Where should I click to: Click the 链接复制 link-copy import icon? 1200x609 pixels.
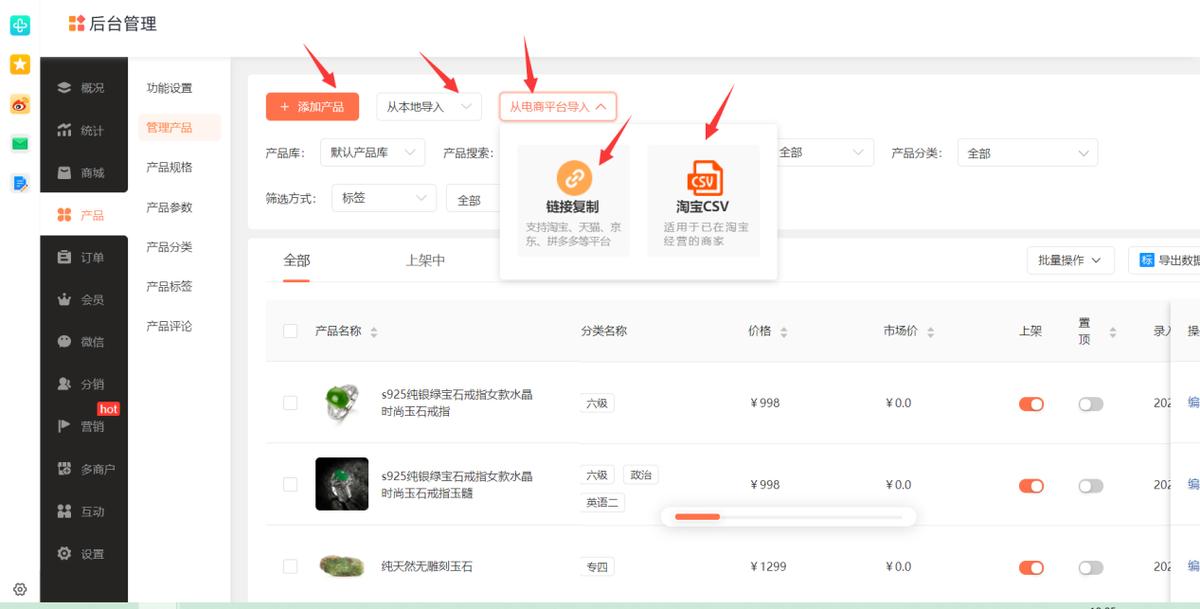click(x=571, y=175)
